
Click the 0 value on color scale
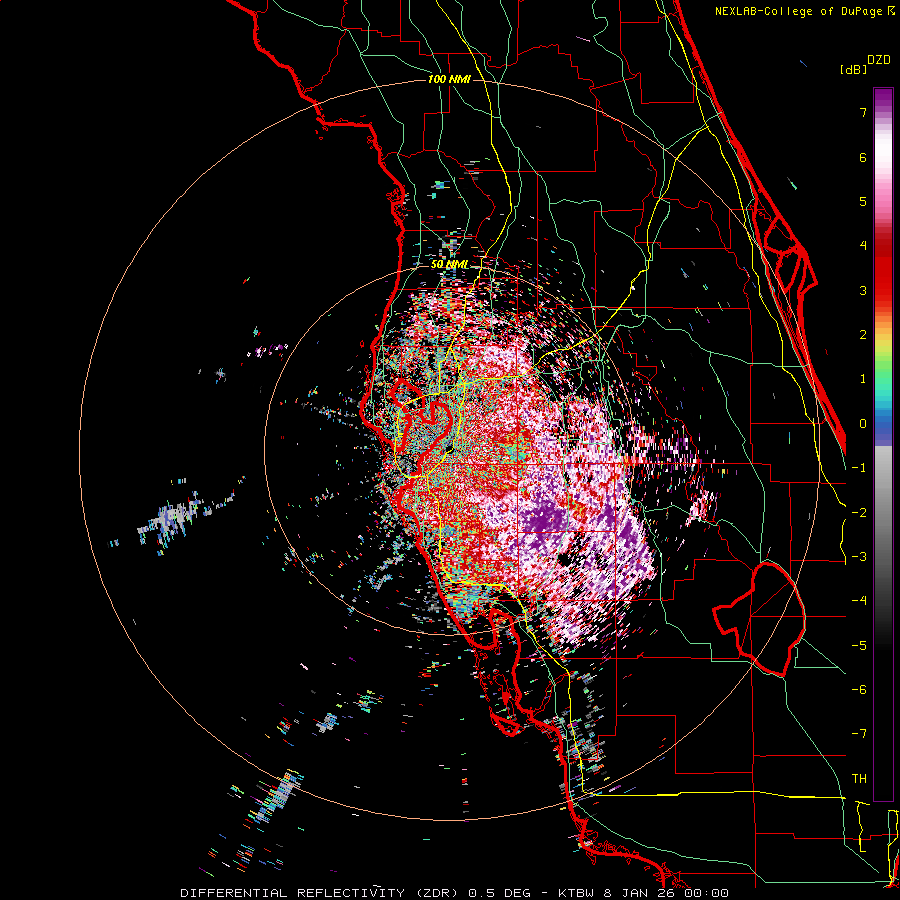(863, 424)
